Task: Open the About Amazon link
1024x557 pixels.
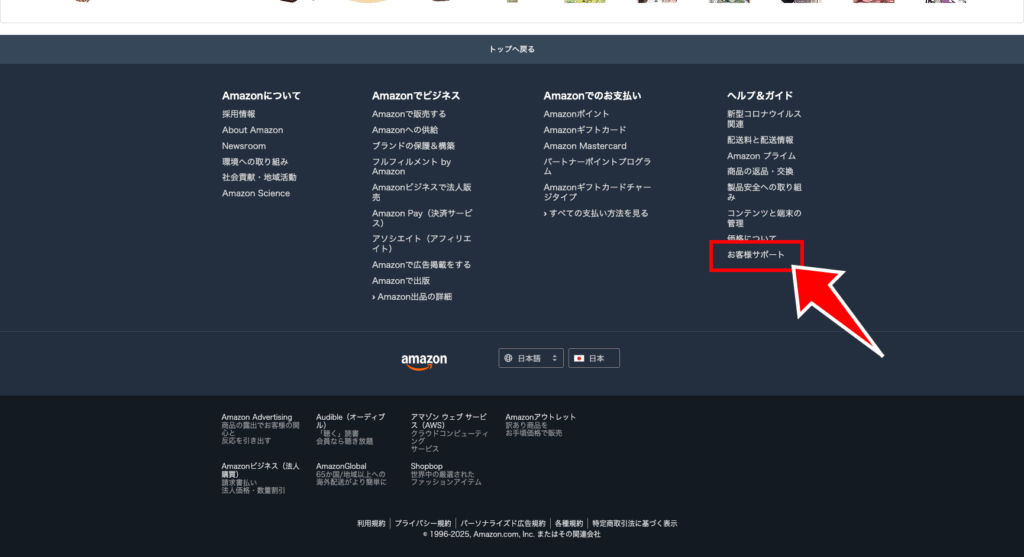Action: click(252, 130)
